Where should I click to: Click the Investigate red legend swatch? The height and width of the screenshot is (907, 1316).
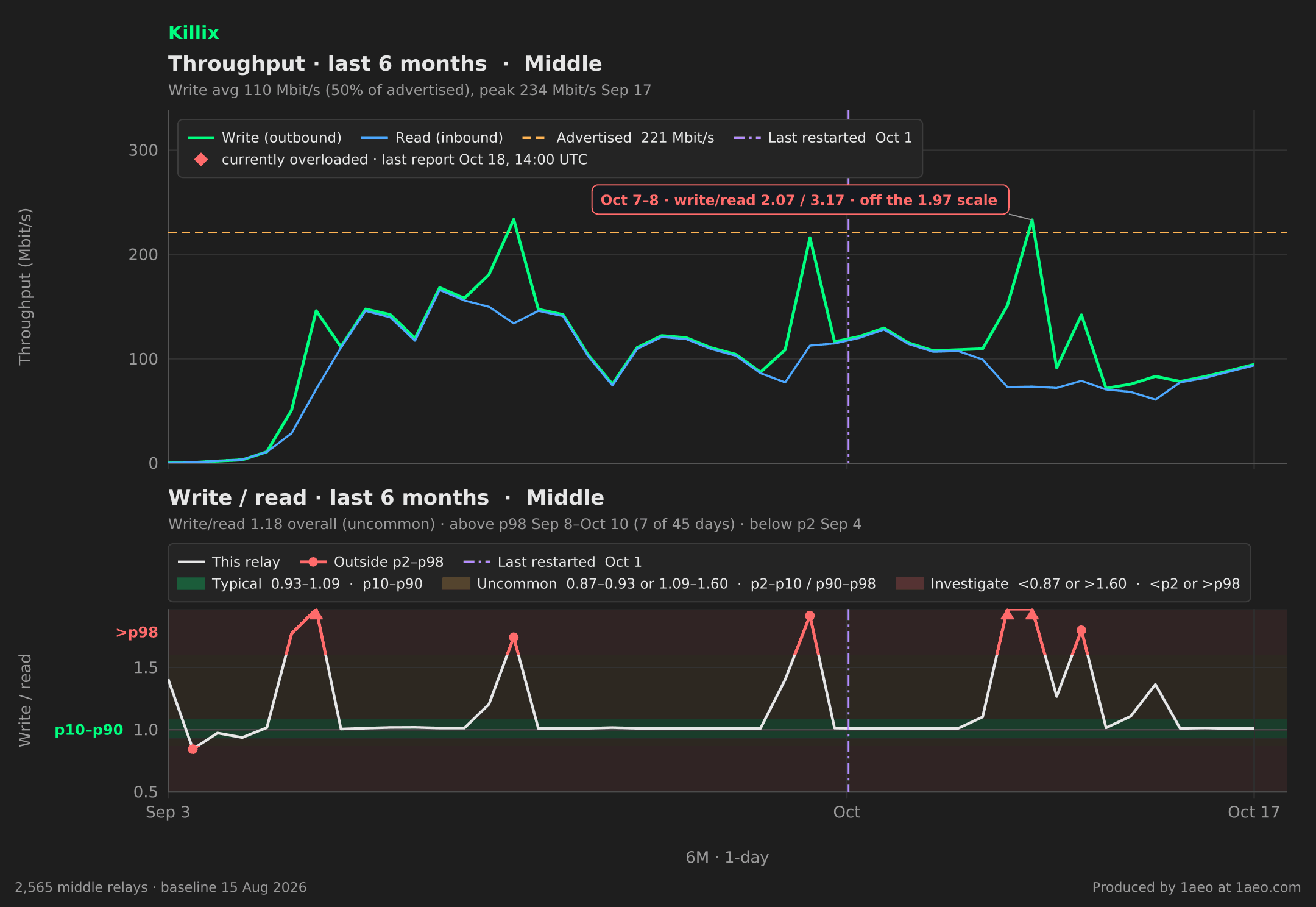point(910,584)
